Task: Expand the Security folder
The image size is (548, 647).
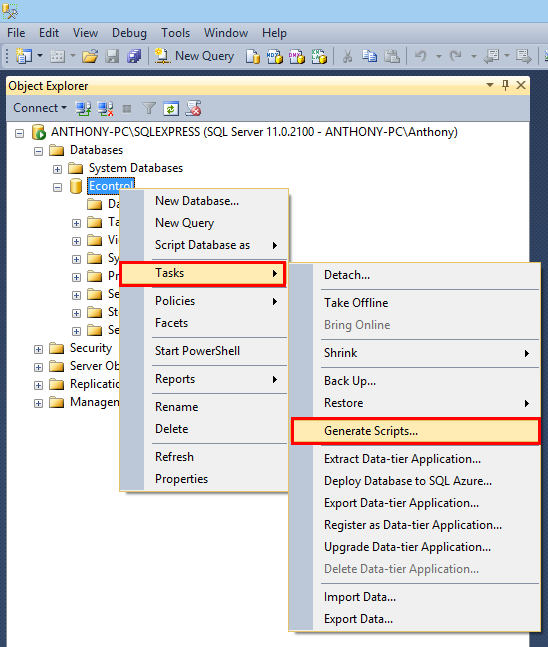Action: click(38, 349)
